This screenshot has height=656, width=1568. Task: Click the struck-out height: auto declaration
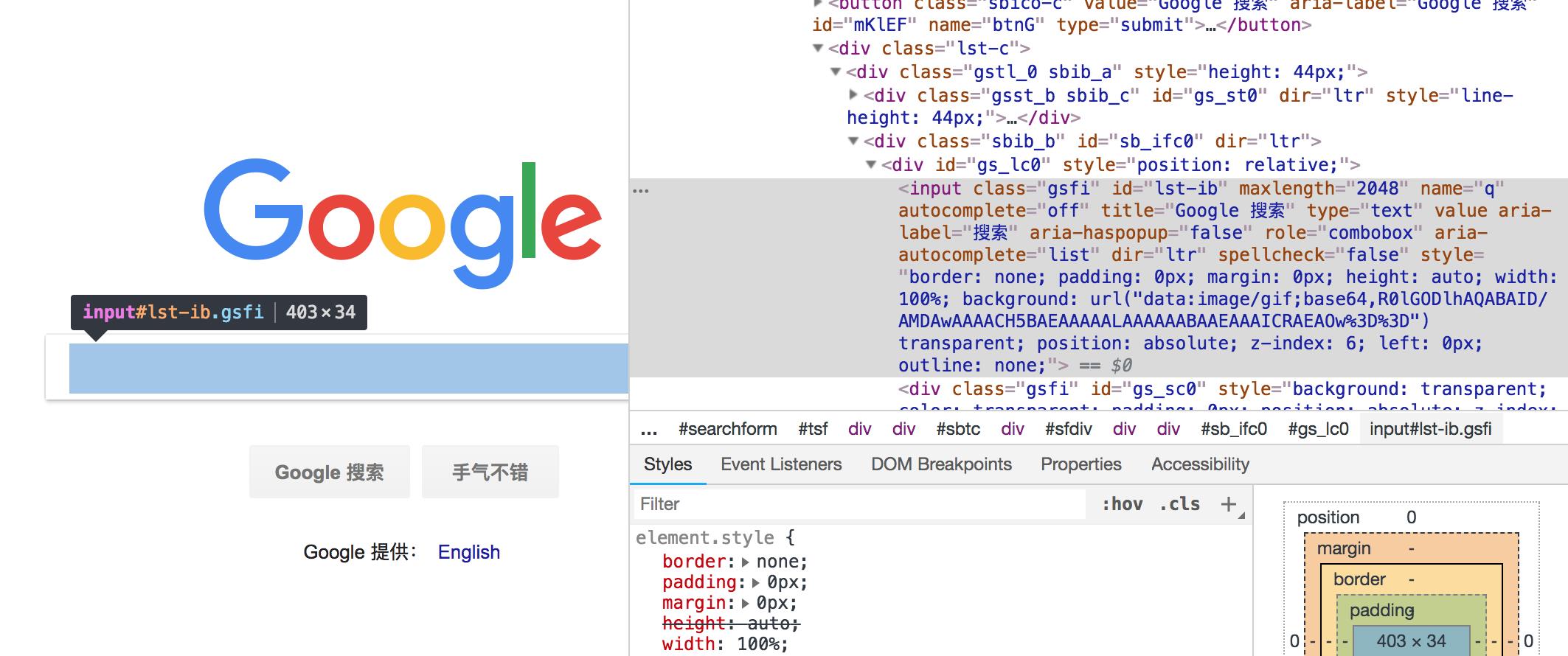point(731,624)
